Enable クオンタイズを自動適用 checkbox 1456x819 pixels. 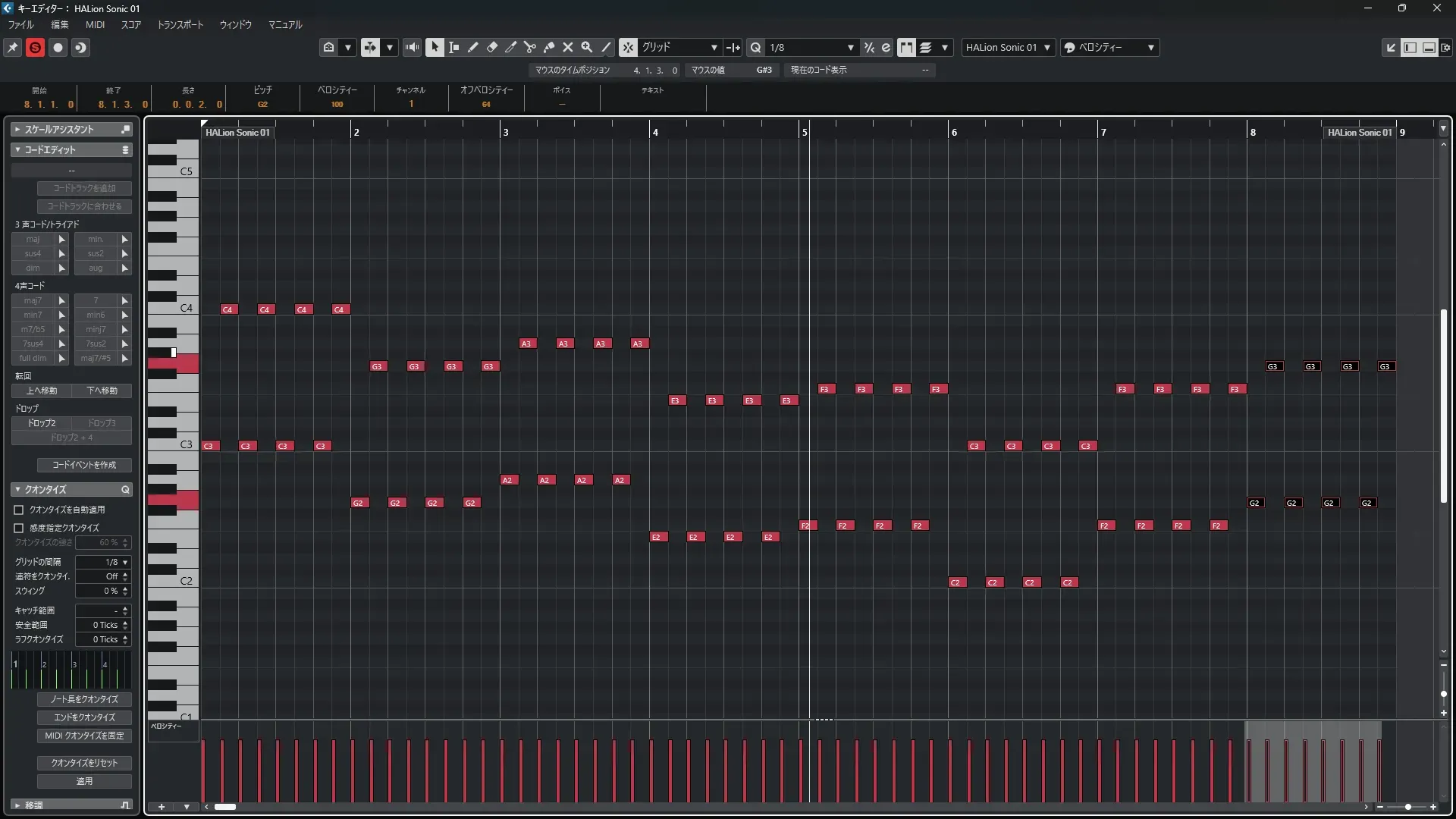19,510
